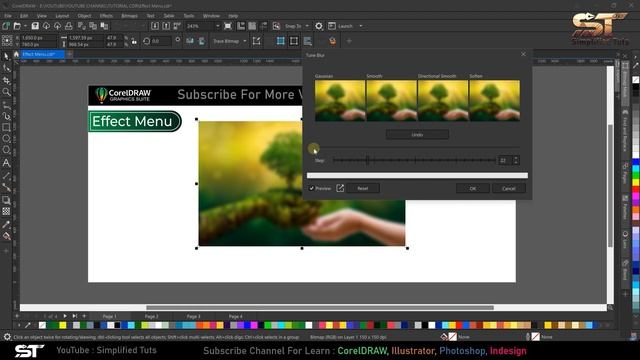Click the Step slider in Tune Blur

(x=414, y=160)
